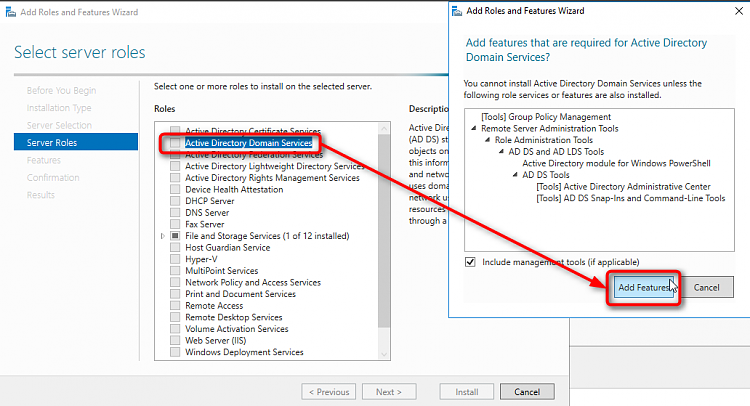Check Active Directory Rights Management Services

coord(175,178)
